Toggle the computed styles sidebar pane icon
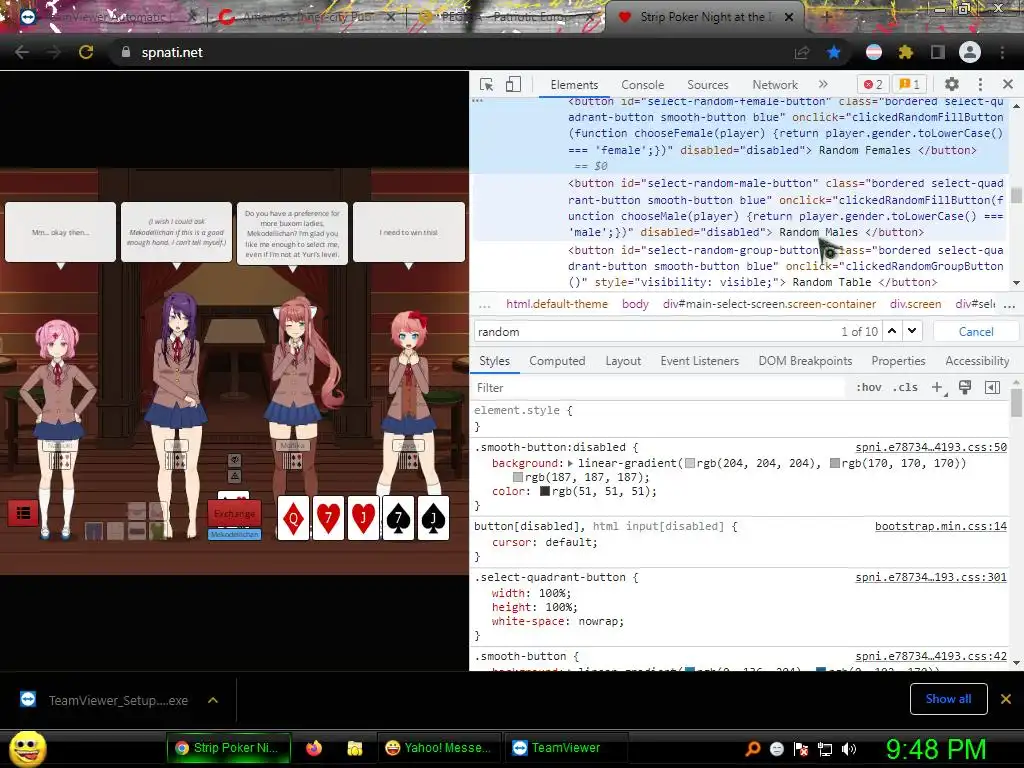Image resolution: width=1024 pixels, height=768 pixels. coord(993,387)
